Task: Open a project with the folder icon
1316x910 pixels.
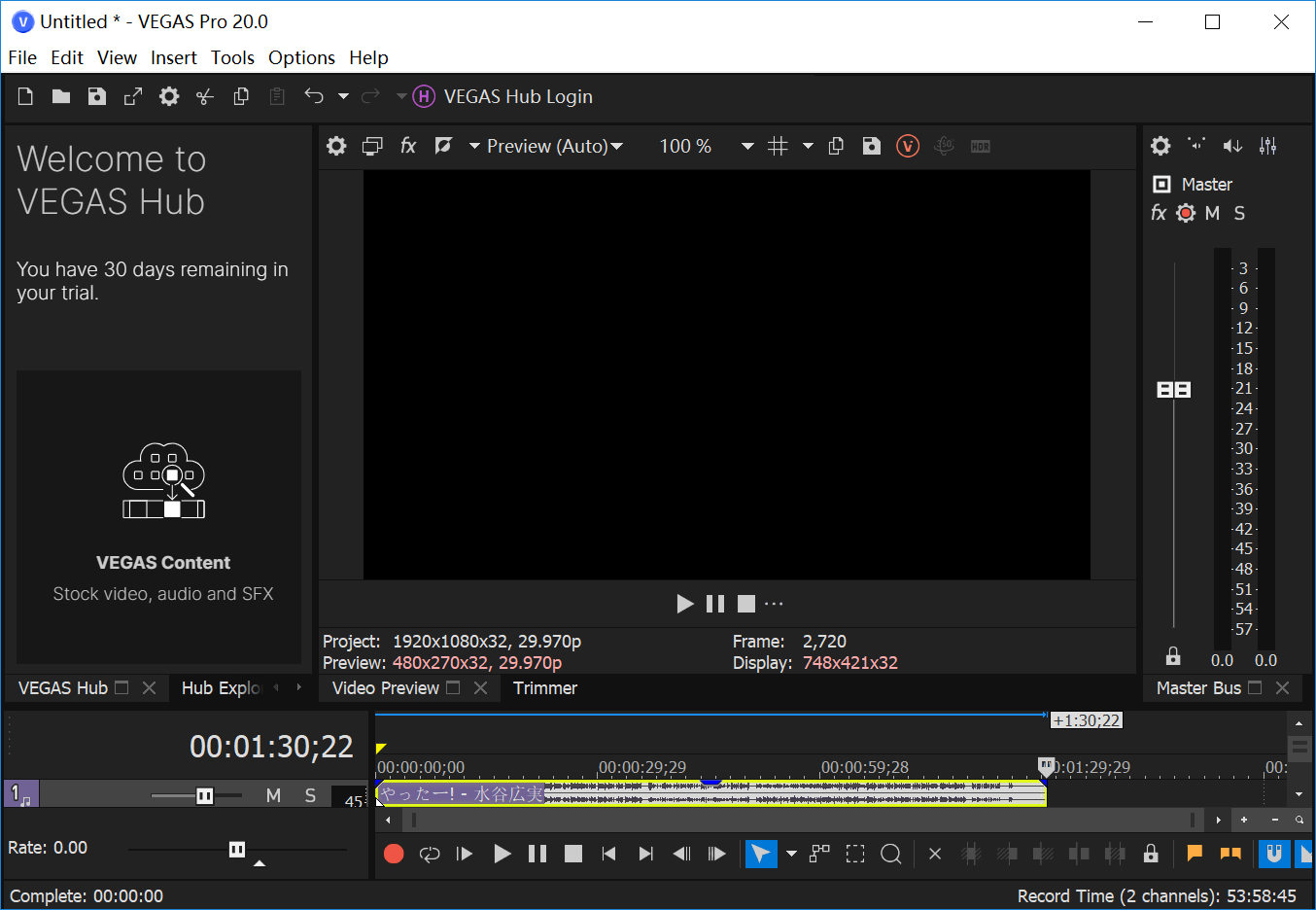Action: pos(61,96)
